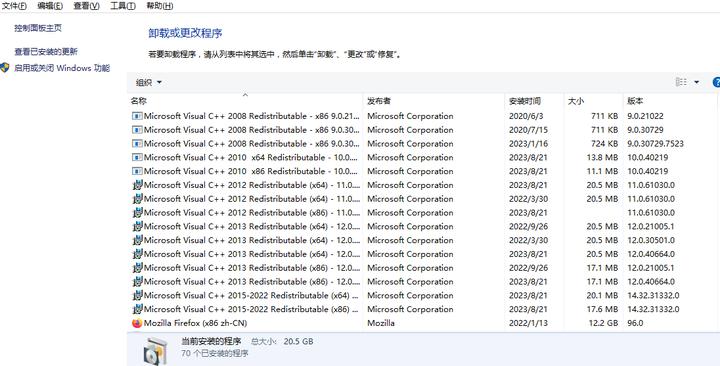Select Mozilla Firefox (x86 zh-CN) entry

195,323
